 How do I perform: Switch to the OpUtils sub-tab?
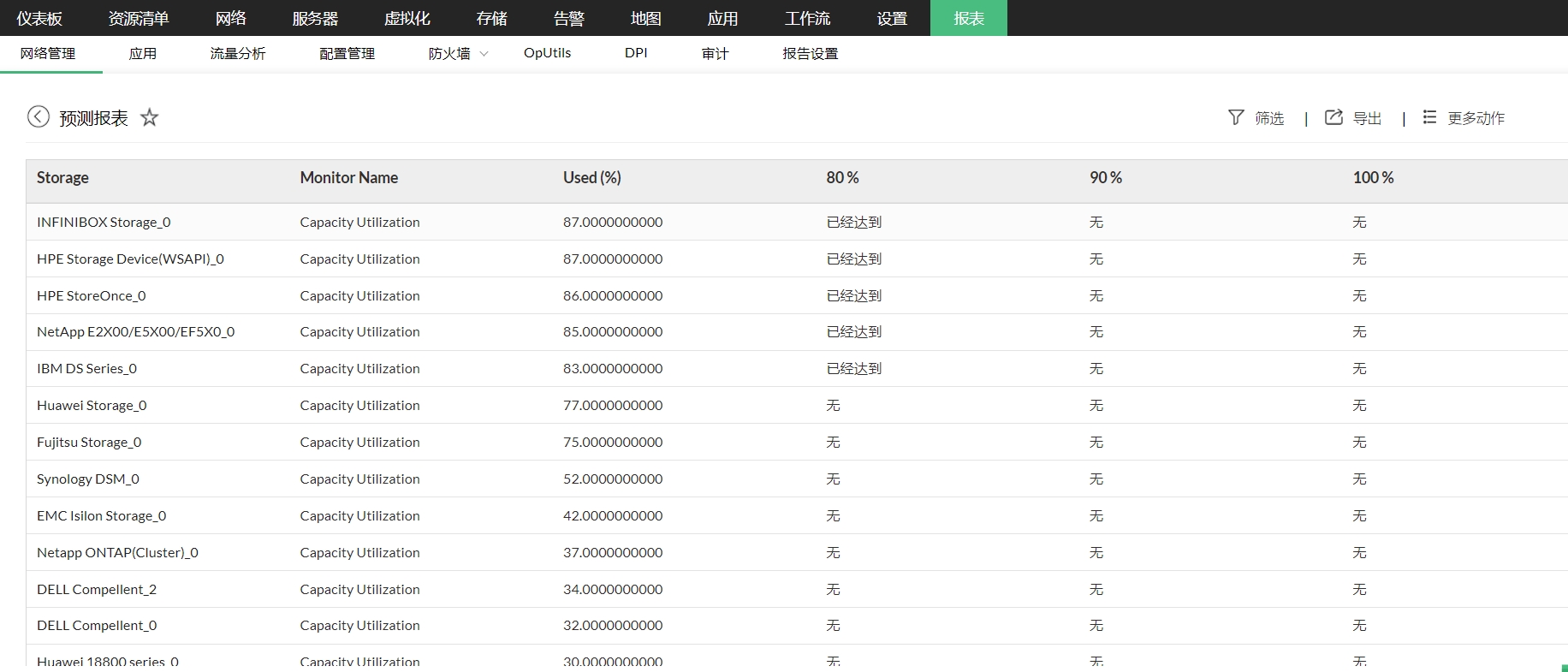[548, 53]
